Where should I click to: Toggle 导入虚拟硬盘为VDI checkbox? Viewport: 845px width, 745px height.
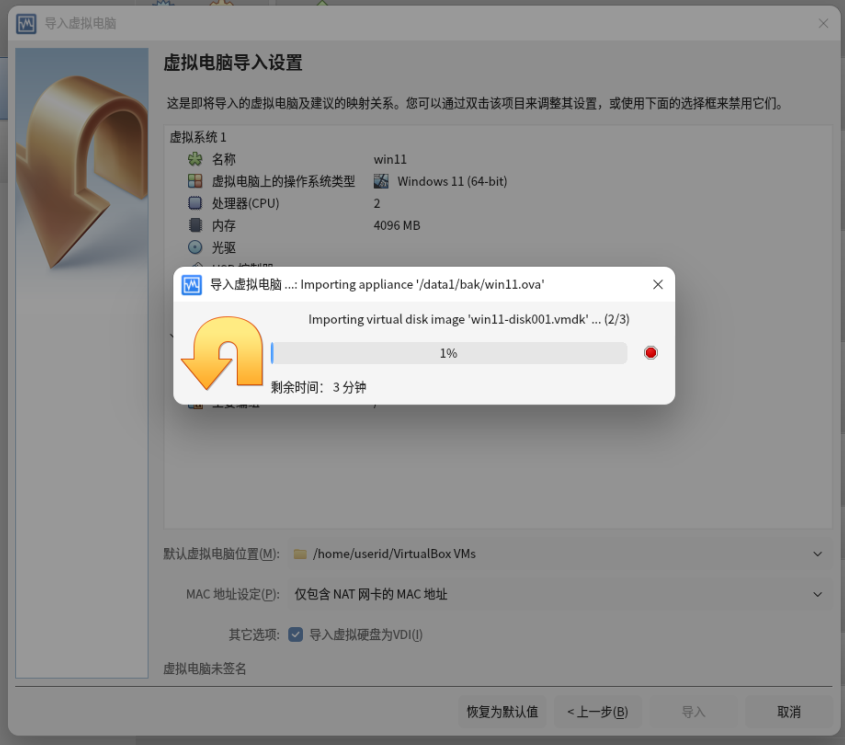tap(295, 634)
